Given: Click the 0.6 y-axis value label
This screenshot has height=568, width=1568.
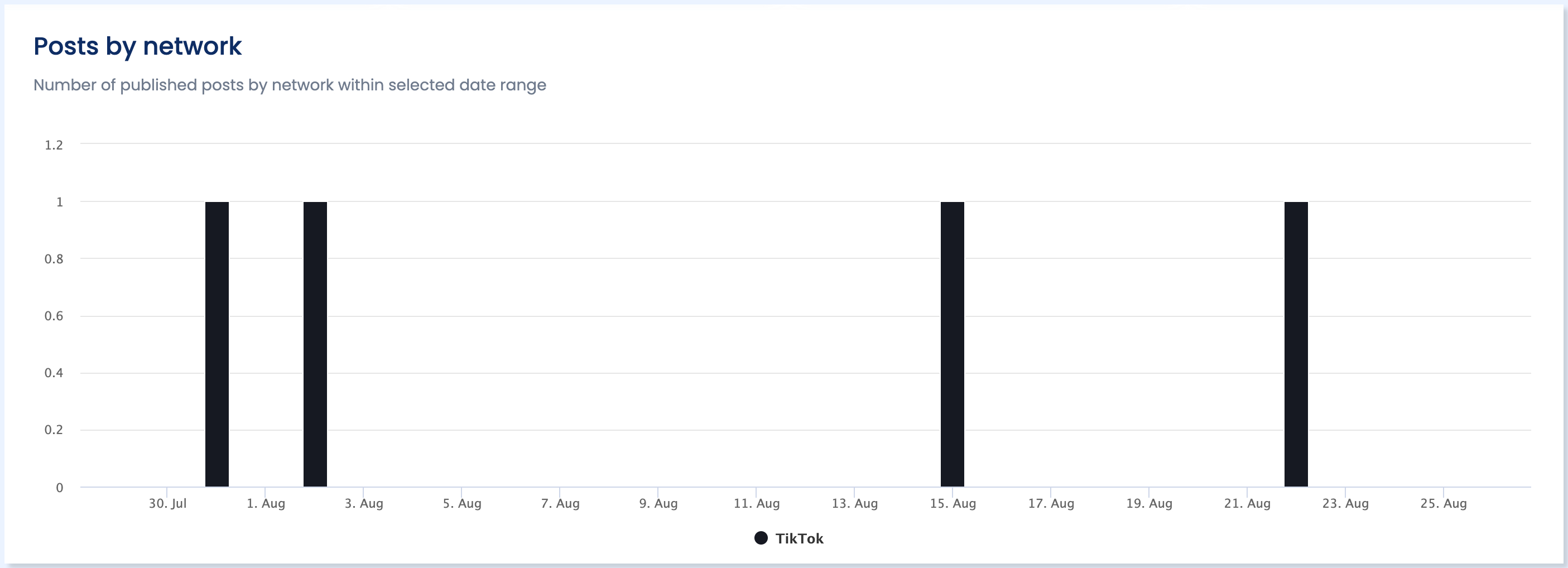Looking at the screenshot, I should coord(54,316).
